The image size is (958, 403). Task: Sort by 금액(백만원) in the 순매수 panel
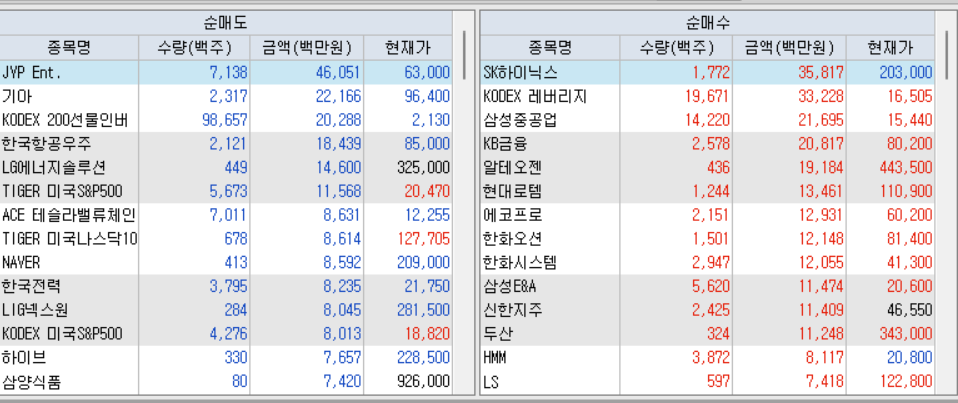tap(789, 48)
